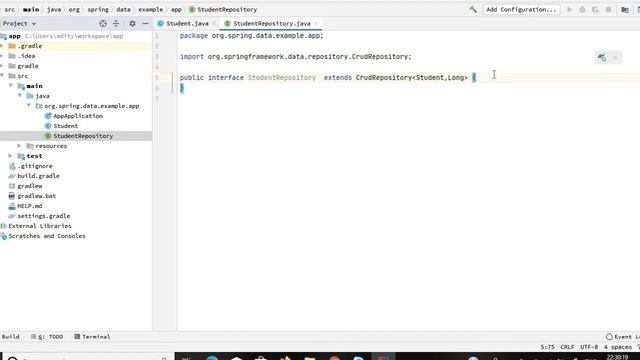Select gradlew file
640x360 pixels.
[30, 186]
